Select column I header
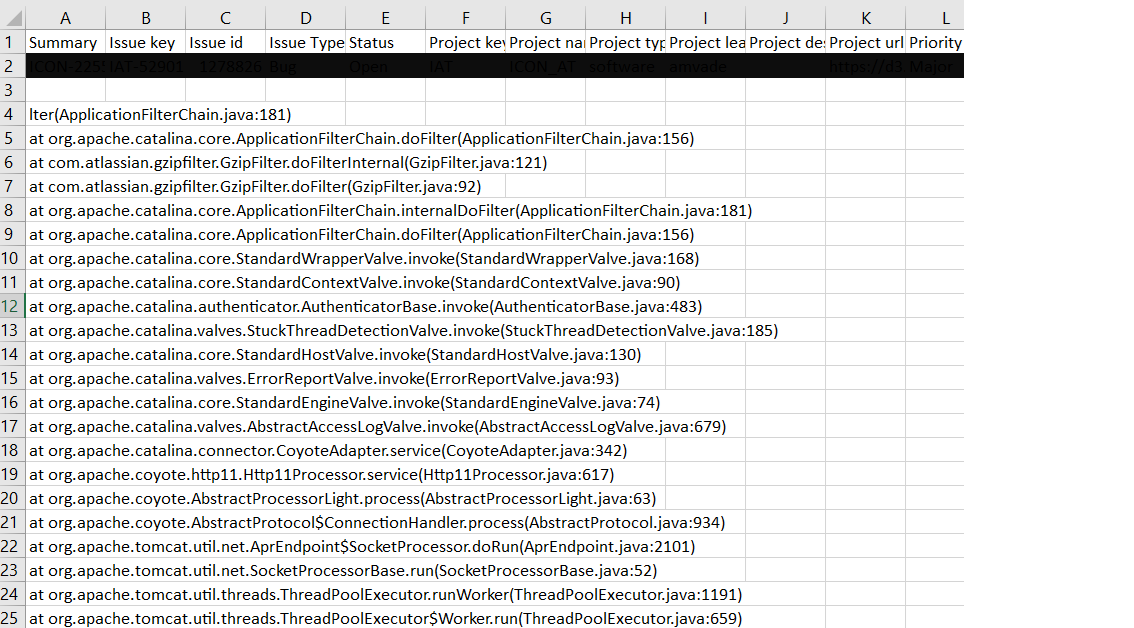 point(705,18)
